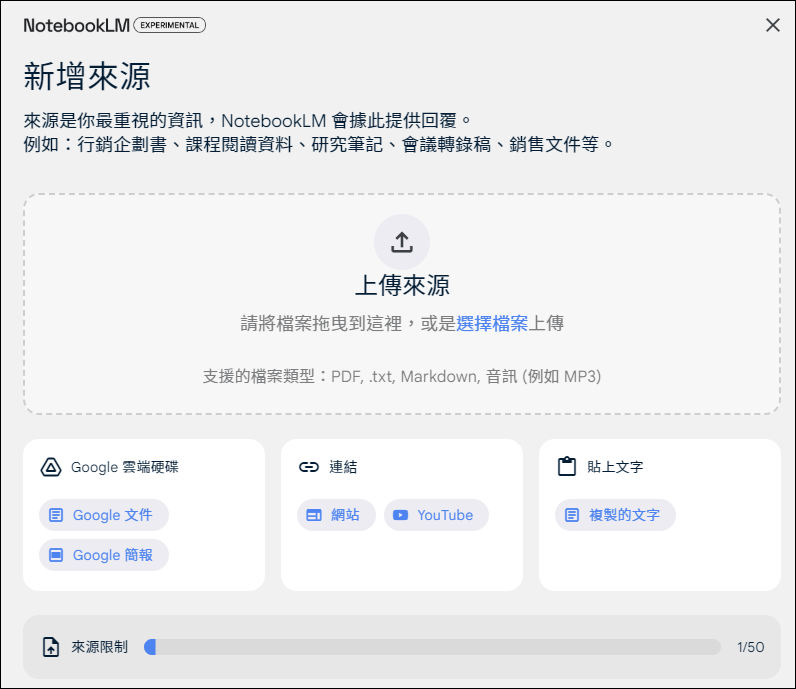796x689 pixels.
Task: Click the 選擇檔案 link
Action: coord(491,323)
